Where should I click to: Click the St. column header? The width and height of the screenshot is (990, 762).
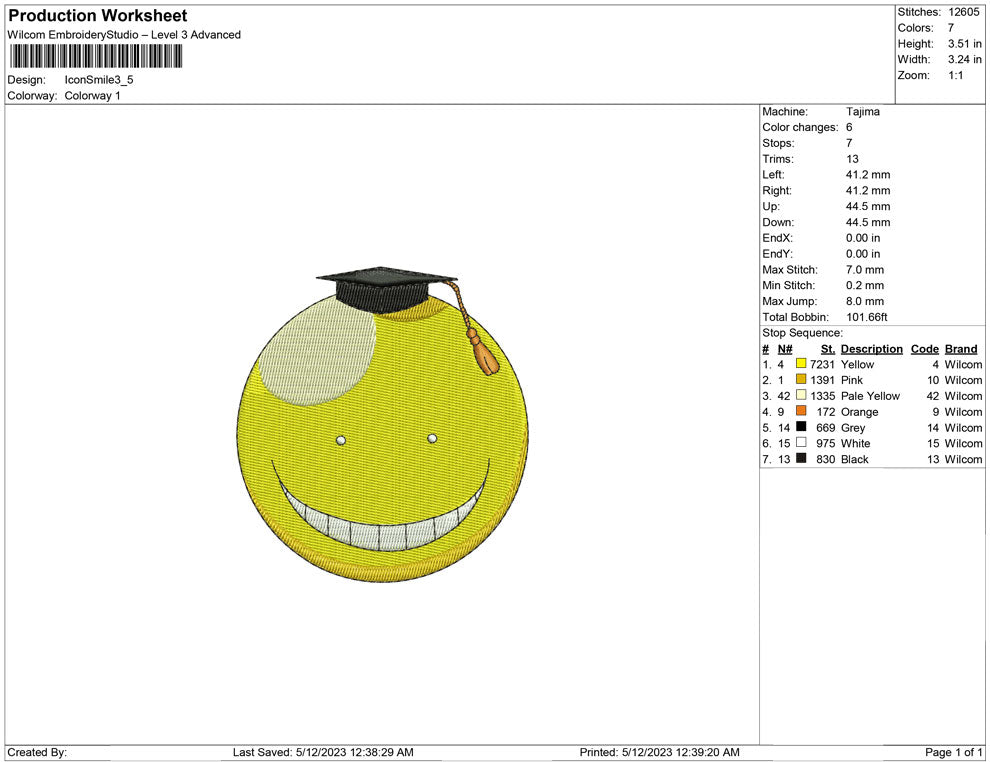click(828, 349)
